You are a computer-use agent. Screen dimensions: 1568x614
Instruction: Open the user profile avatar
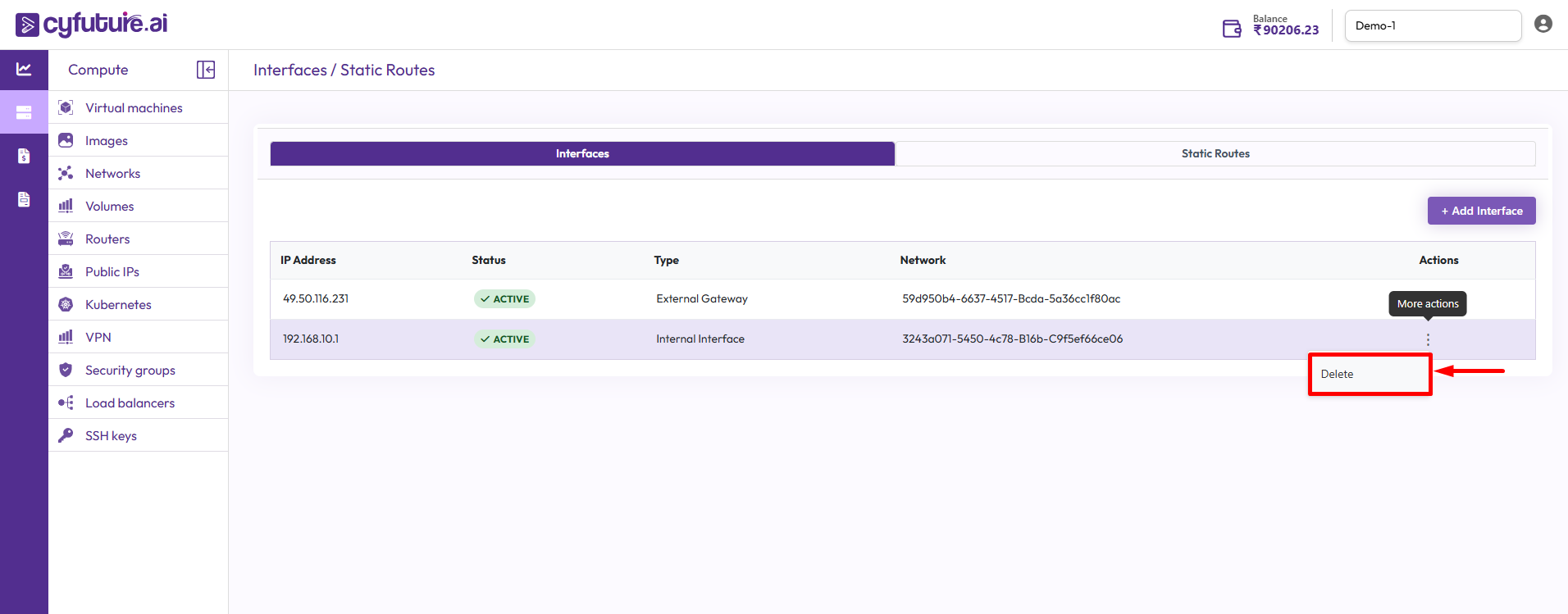(x=1543, y=25)
